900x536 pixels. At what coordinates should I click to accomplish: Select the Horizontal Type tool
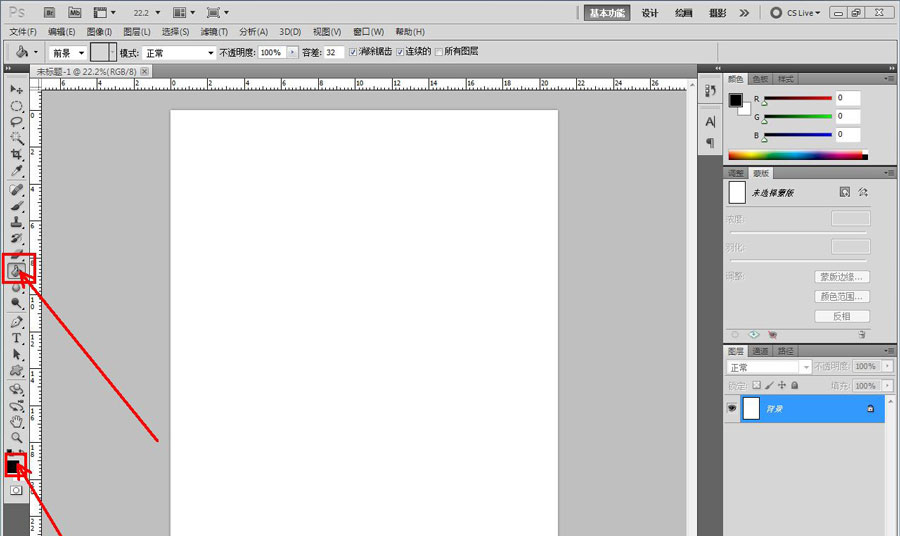17,338
